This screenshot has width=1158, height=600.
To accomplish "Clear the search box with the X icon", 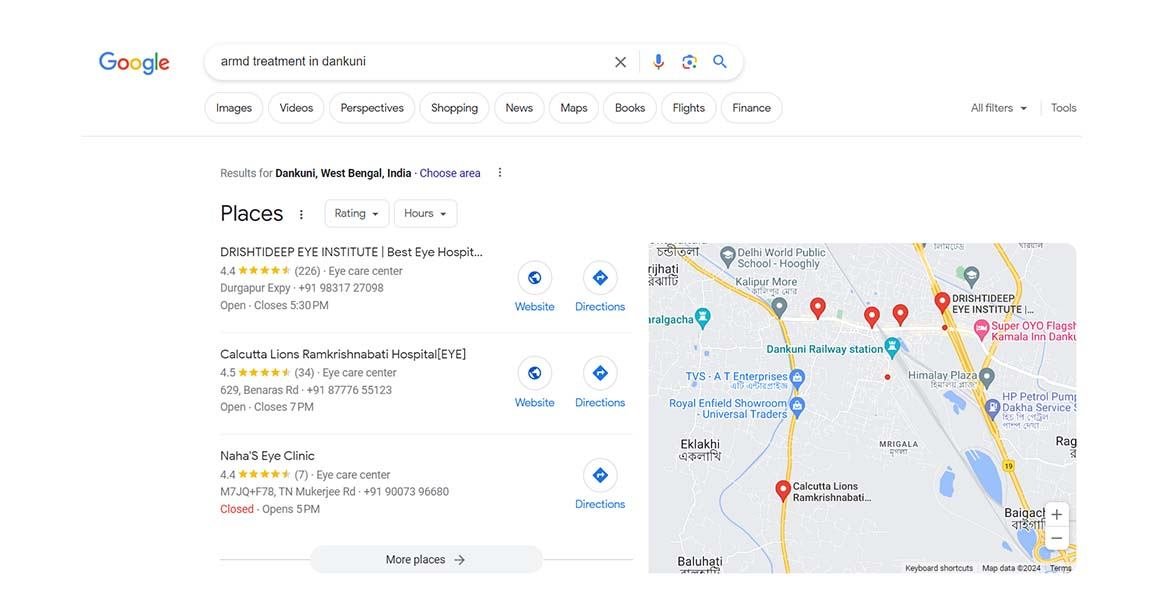I will click(x=620, y=62).
